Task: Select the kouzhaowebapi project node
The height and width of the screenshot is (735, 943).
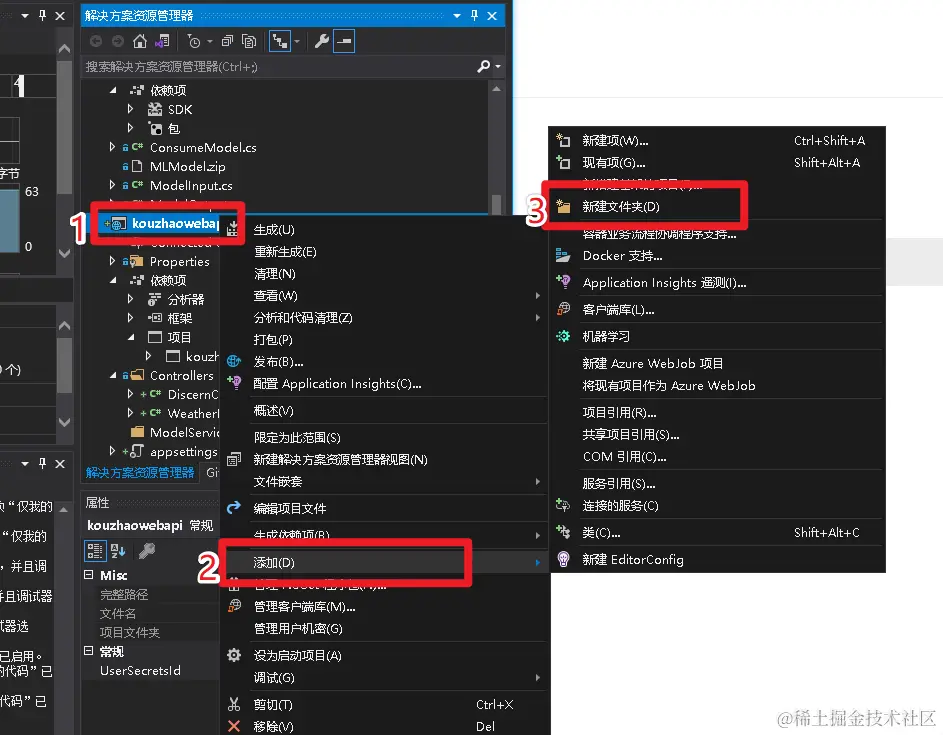Action: click(174, 224)
